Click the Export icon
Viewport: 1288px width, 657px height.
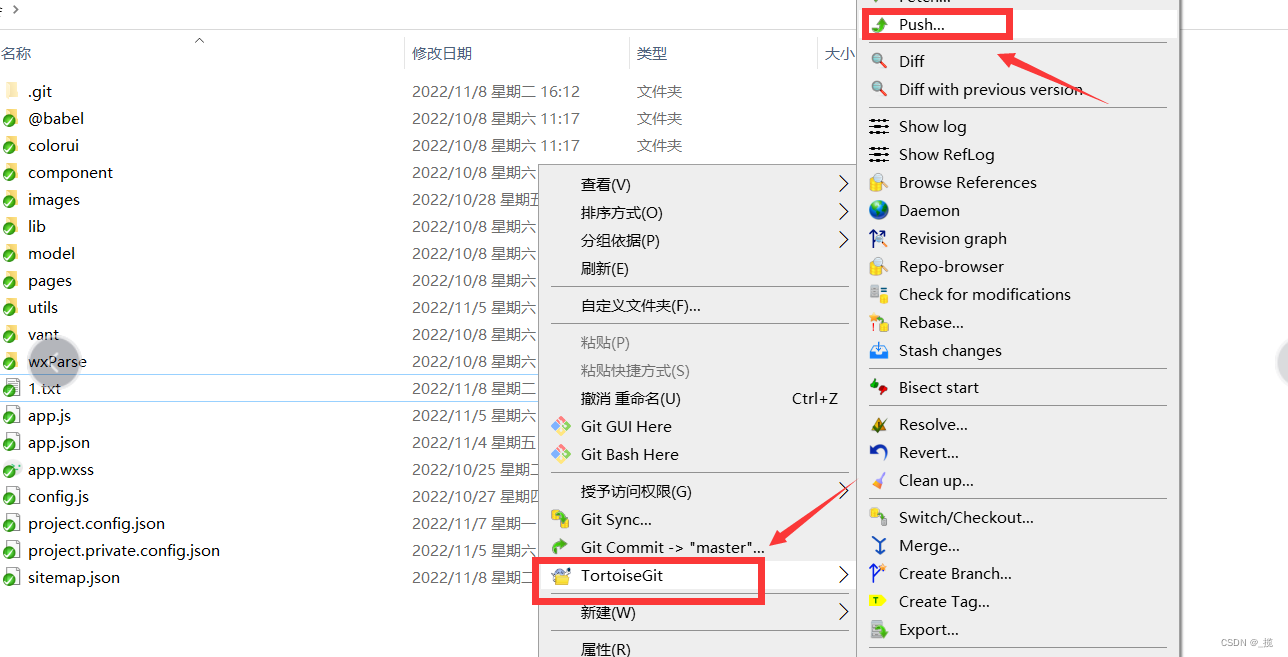pos(879,629)
